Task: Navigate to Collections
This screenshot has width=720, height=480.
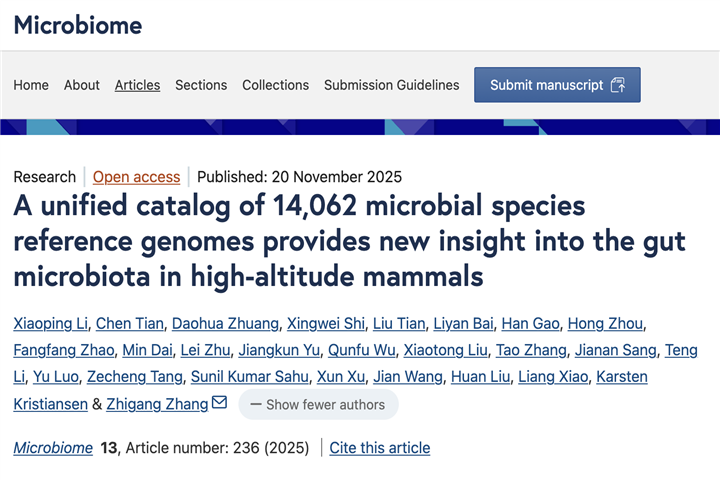Action: [276, 85]
